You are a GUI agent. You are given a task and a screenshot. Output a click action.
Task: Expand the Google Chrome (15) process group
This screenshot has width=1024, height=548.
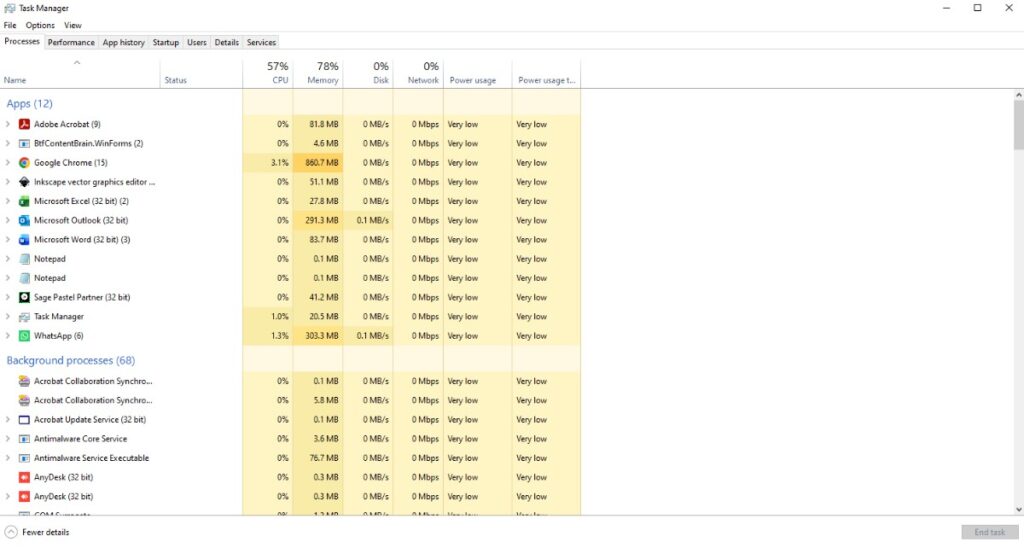point(8,163)
